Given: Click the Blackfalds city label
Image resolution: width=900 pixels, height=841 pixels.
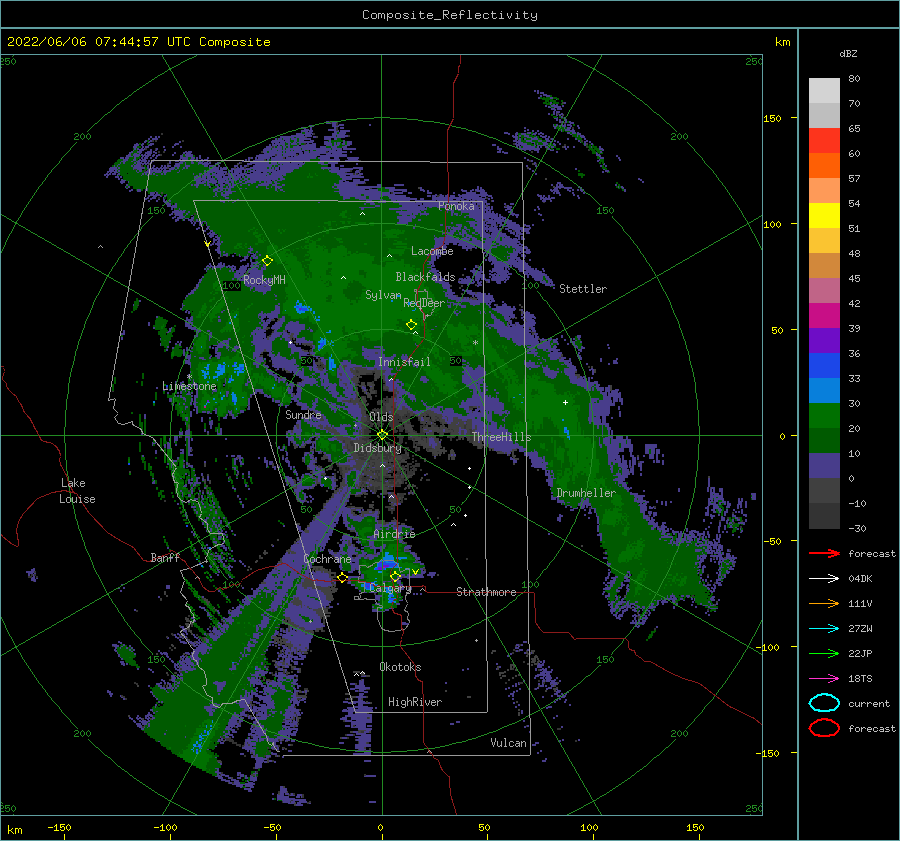Looking at the screenshot, I should point(425,277).
